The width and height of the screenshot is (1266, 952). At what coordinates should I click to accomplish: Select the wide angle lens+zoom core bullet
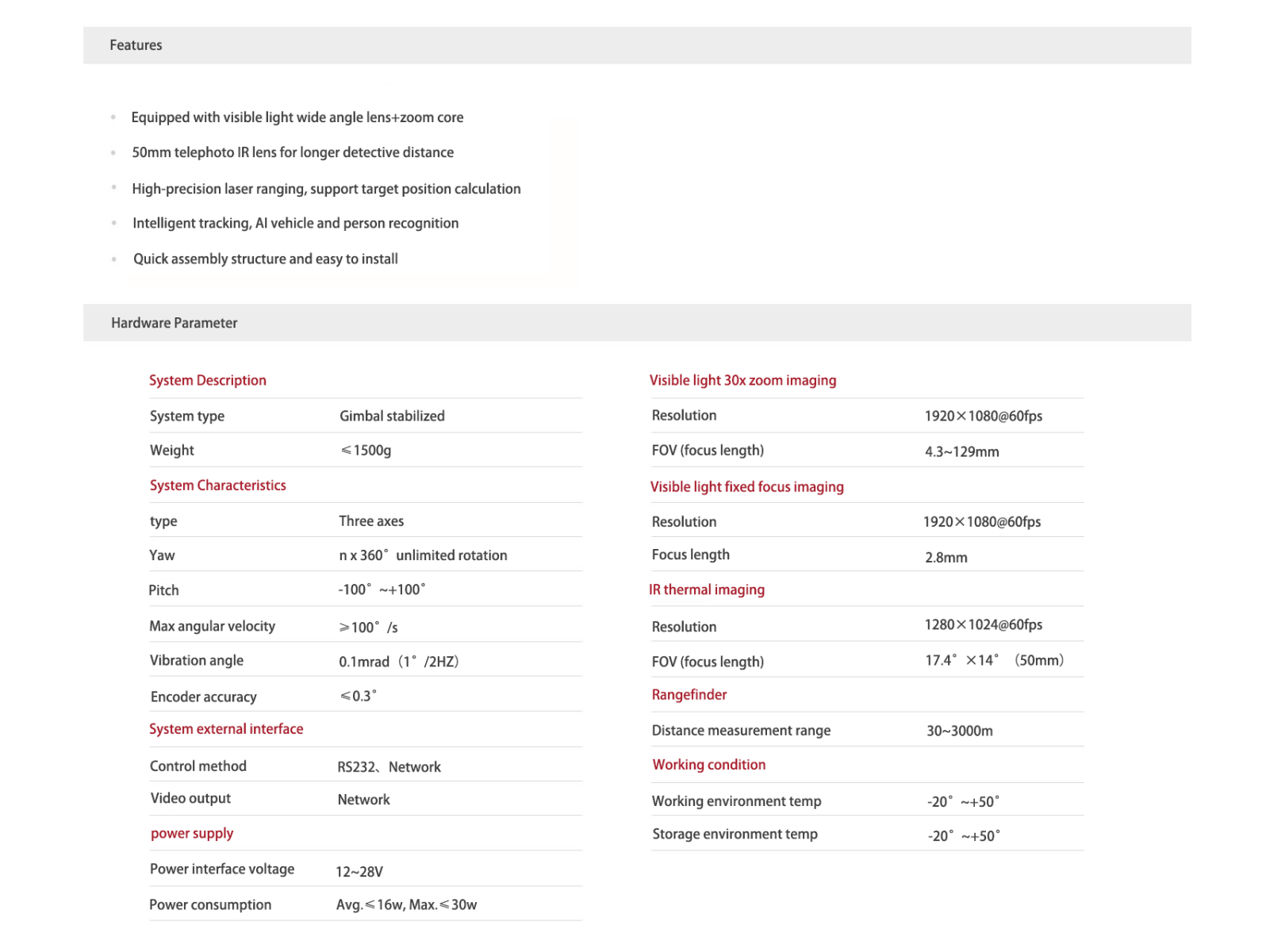[297, 117]
